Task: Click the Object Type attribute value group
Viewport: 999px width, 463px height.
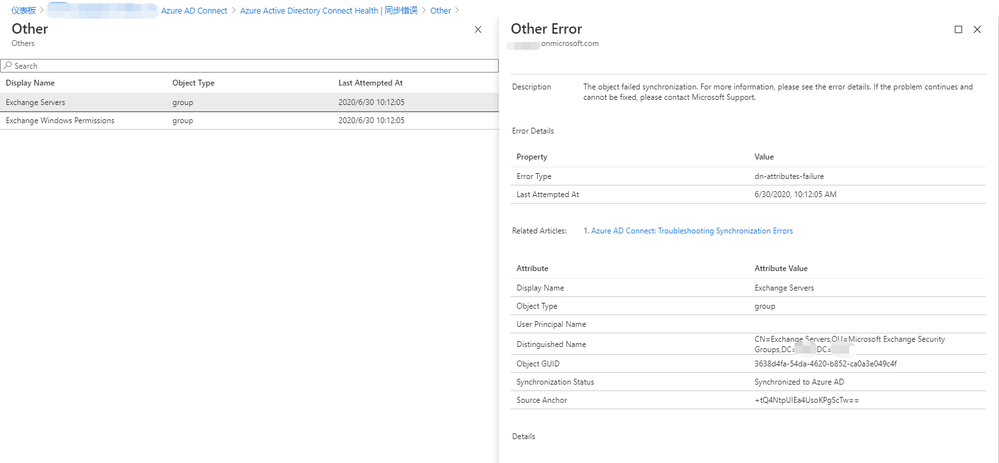Action: click(765, 306)
